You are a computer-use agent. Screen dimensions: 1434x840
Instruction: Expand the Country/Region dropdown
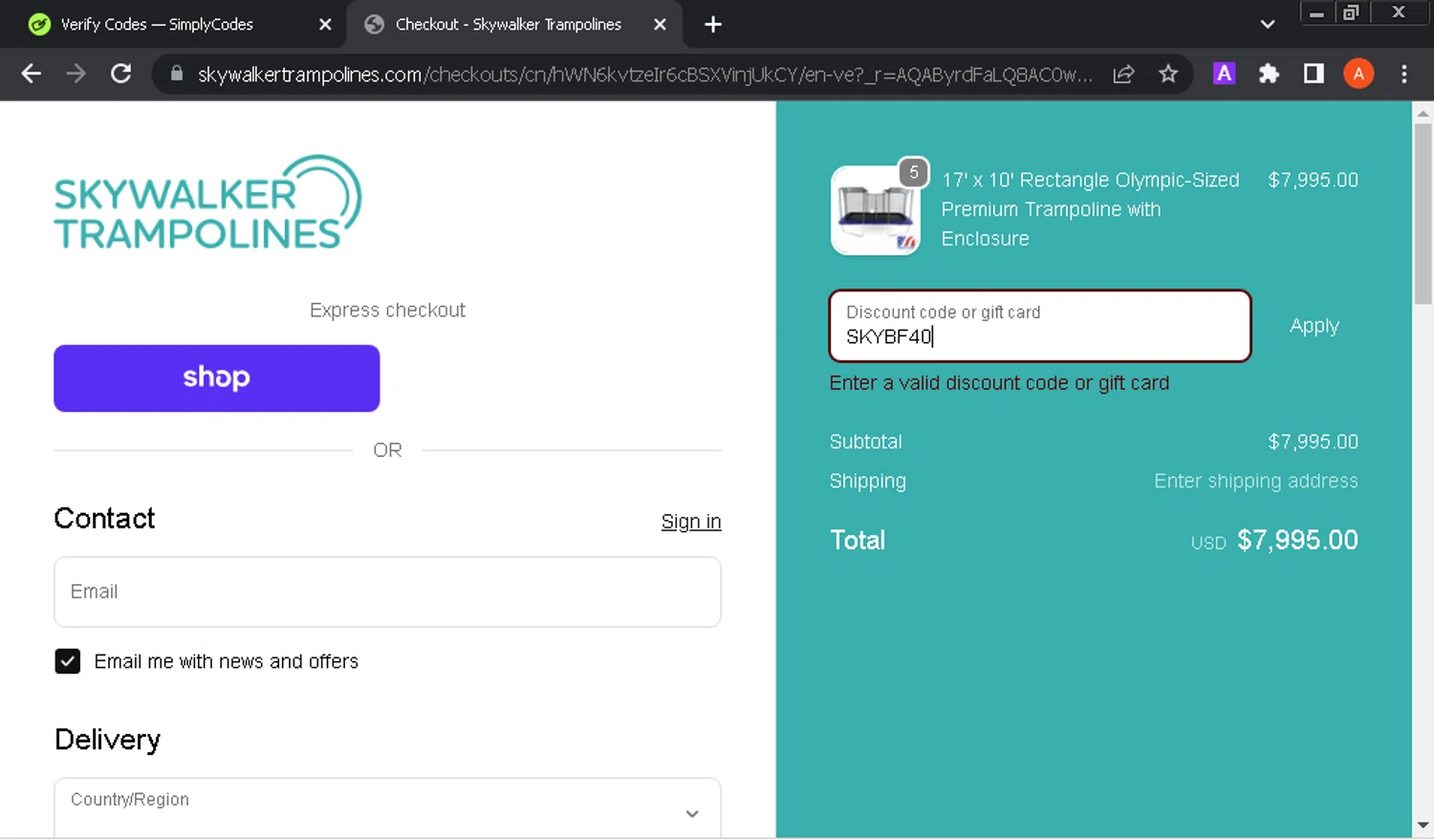387,808
